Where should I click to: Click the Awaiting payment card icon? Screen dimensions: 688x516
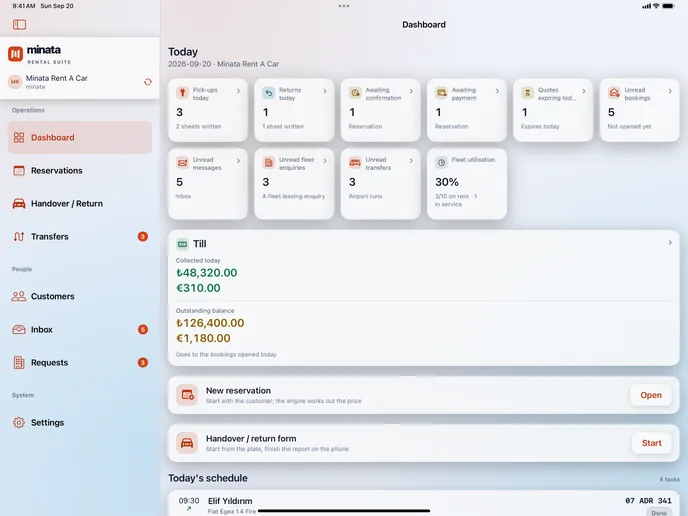click(x=441, y=93)
